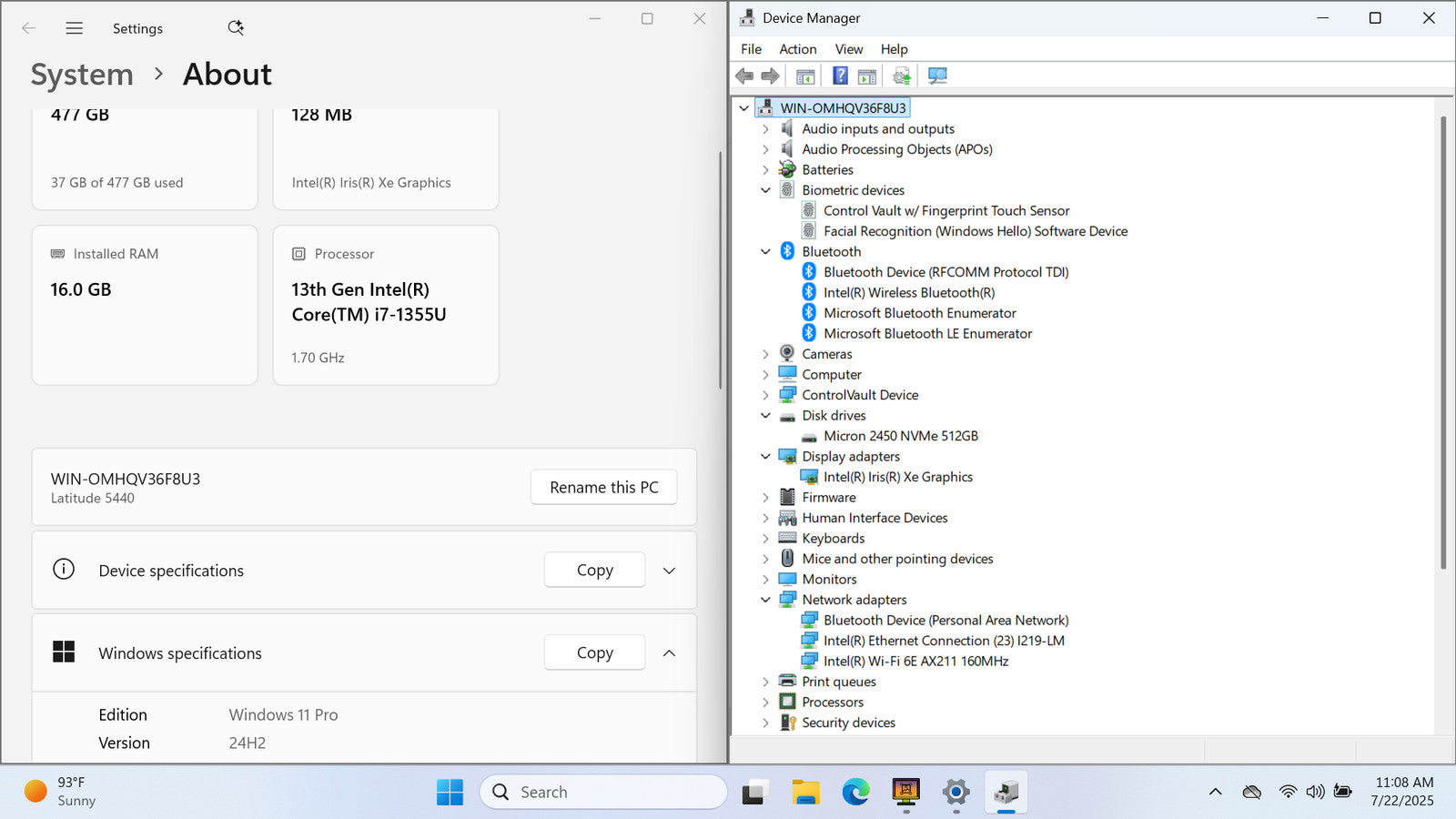Click the Keyboards category icon
The image size is (1456, 819).
click(x=787, y=538)
